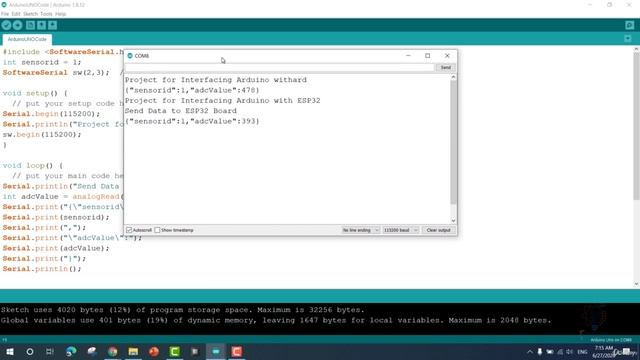Click the microphone tray icon
Image resolution: width=640 pixels, height=360 pixels.
[x=540, y=352]
